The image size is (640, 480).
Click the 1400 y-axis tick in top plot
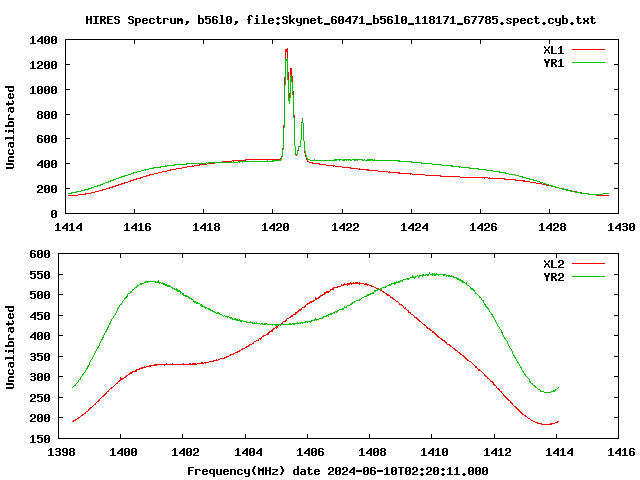pyautogui.click(x=43, y=40)
